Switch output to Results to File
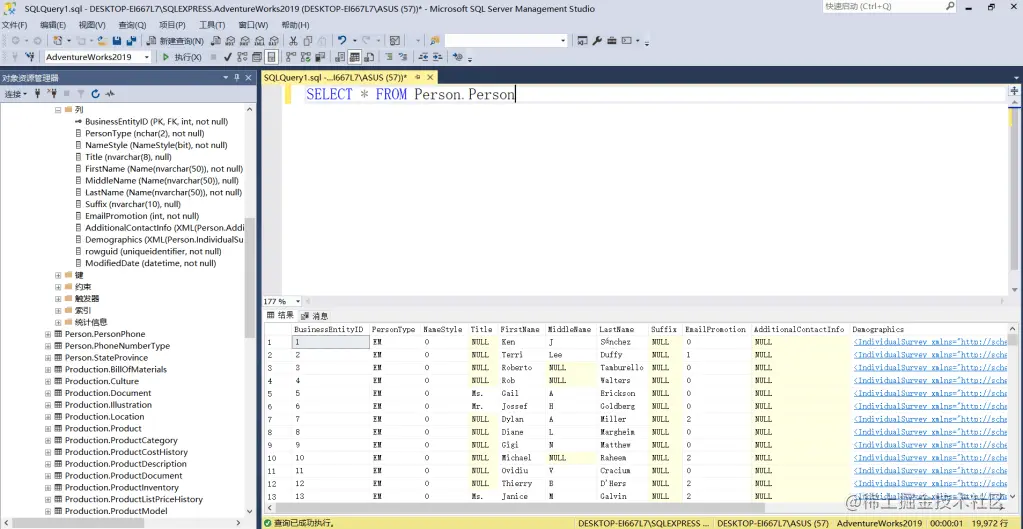Image resolution: width=1023 pixels, height=529 pixels. (369, 57)
